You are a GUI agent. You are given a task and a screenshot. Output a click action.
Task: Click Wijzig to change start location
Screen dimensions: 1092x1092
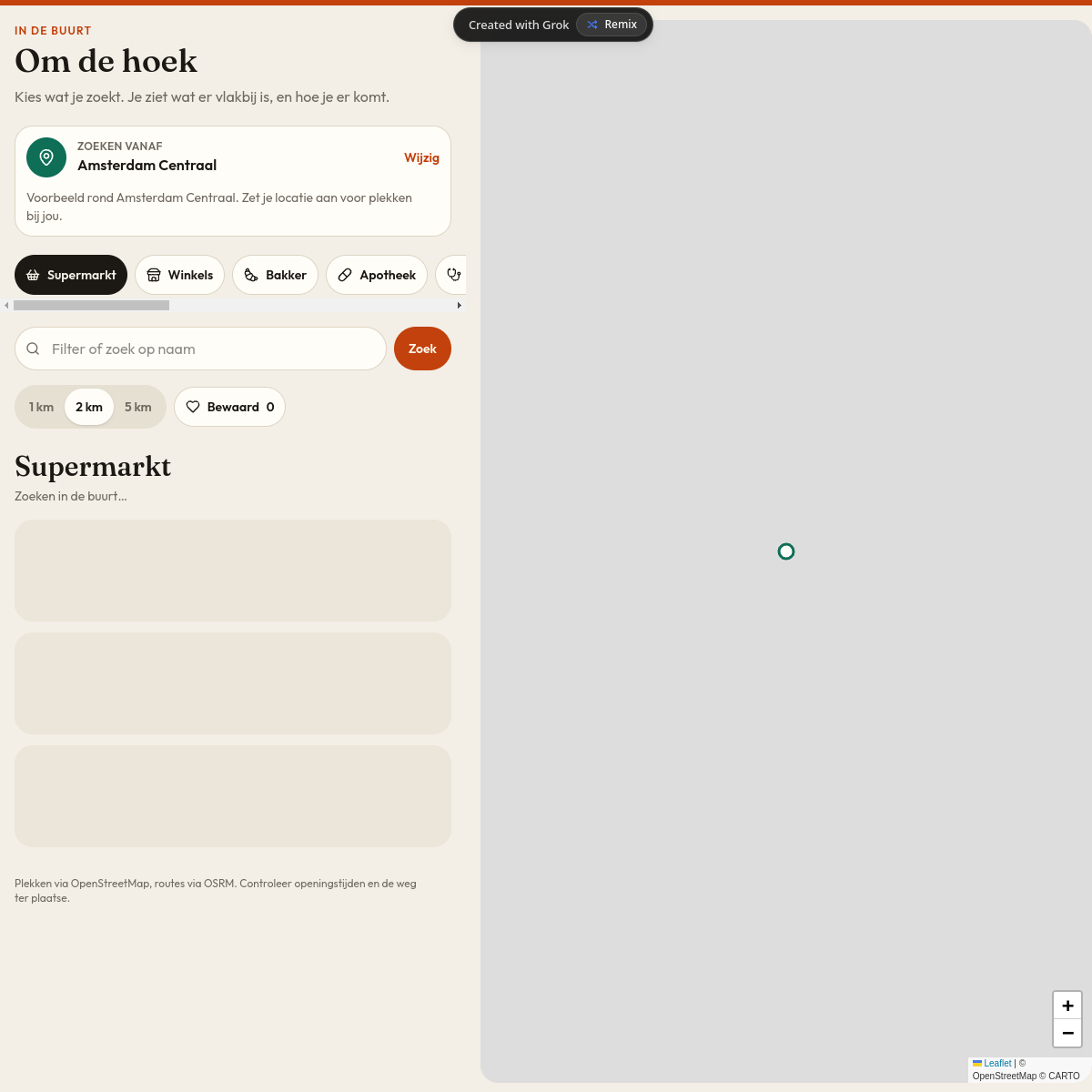pos(421,157)
